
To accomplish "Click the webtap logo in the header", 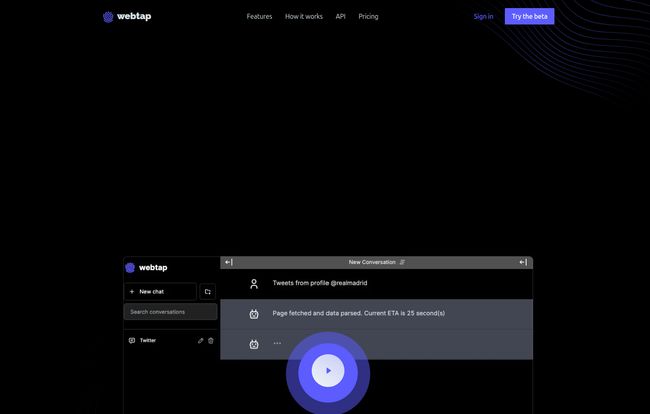I will (127, 17).
